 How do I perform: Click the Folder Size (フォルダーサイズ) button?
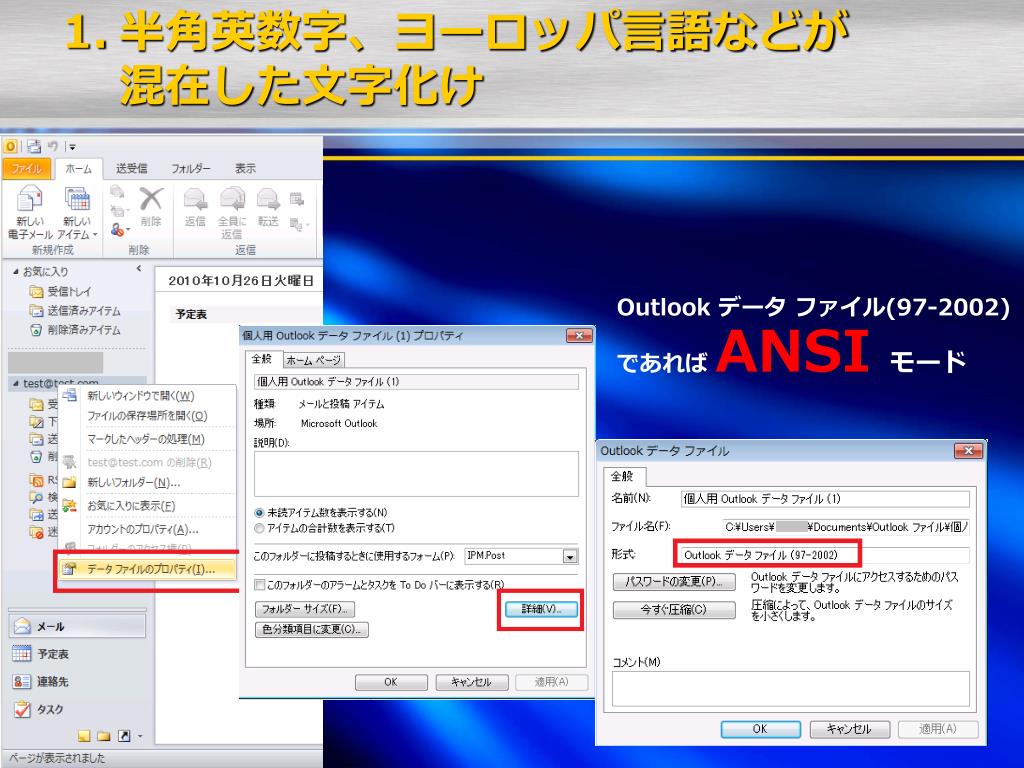[x=304, y=609]
